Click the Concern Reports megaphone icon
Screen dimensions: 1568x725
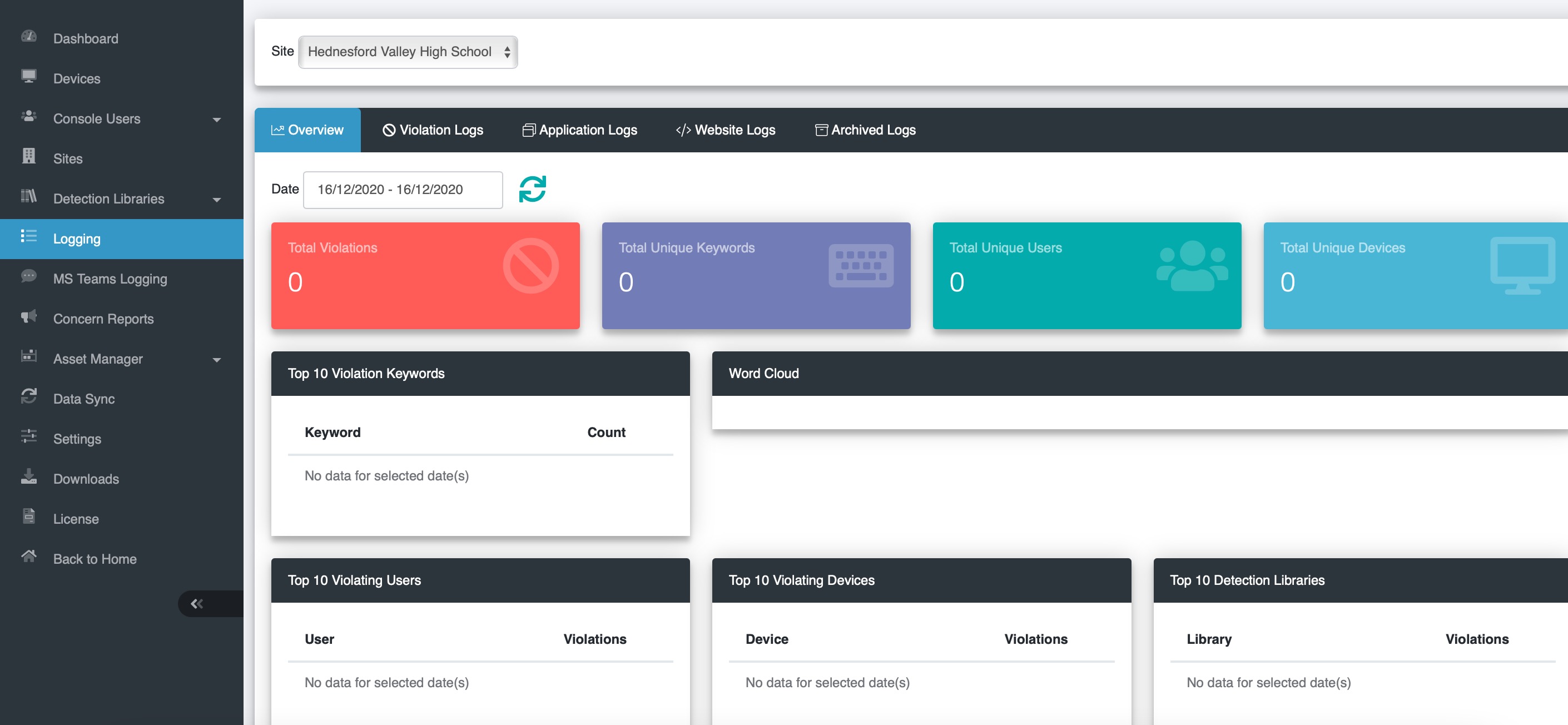(x=28, y=316)
